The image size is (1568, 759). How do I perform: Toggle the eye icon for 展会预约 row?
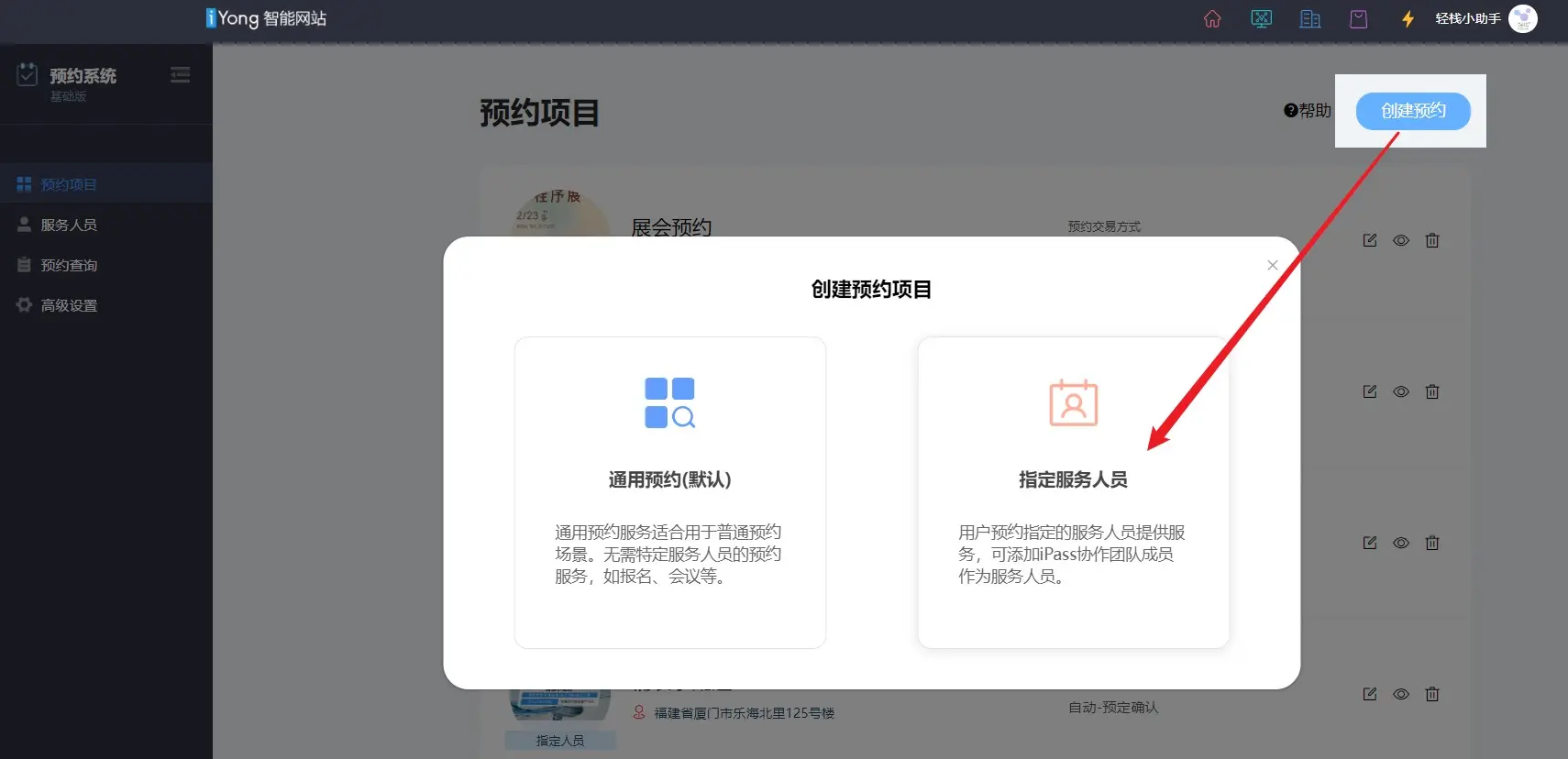1401,240
